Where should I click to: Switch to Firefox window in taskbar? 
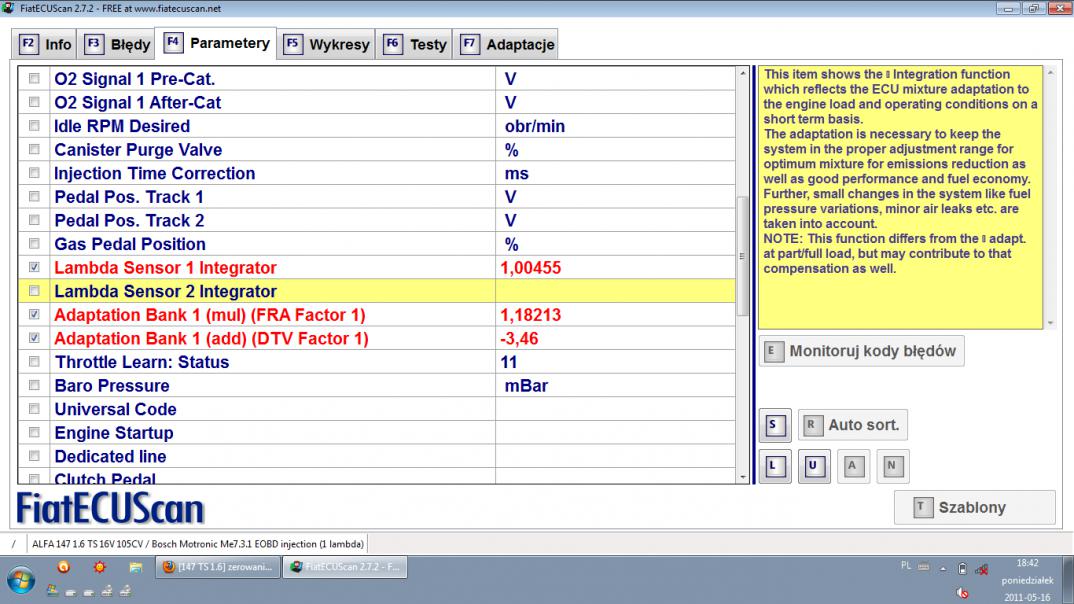pos(217,567)
